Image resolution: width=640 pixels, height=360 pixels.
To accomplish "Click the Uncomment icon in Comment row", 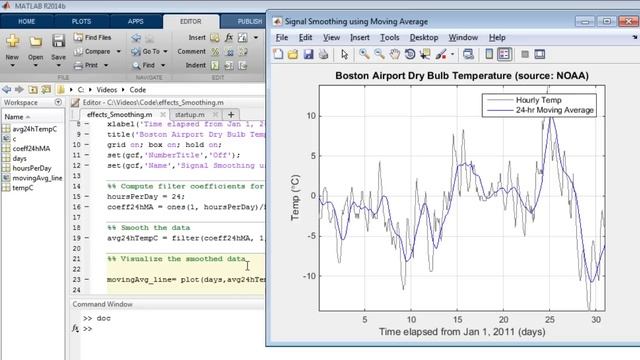I will tap(229, 52).
